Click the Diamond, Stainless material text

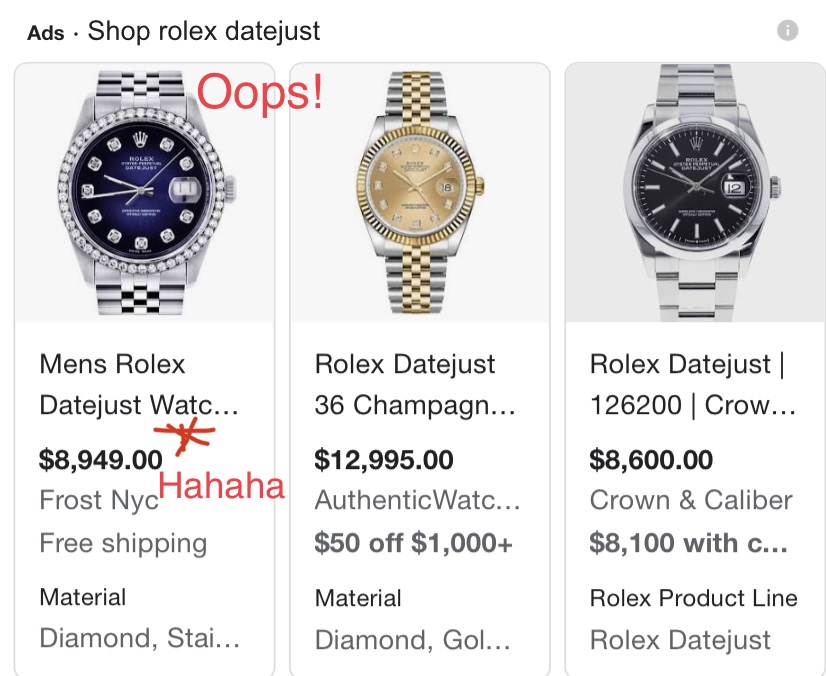(x=140, y=638)
